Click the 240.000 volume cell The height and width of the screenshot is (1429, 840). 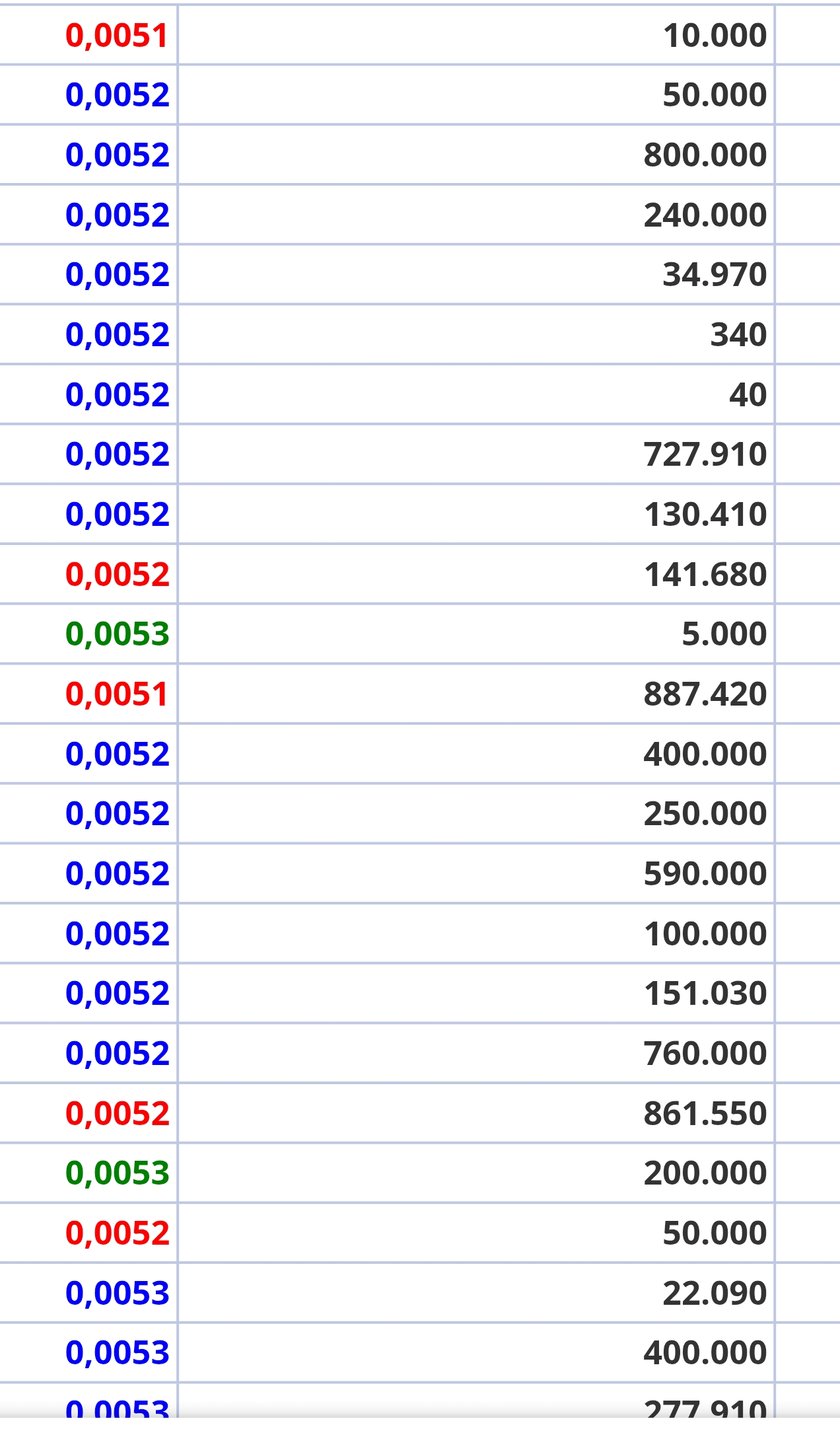point(705,215)
